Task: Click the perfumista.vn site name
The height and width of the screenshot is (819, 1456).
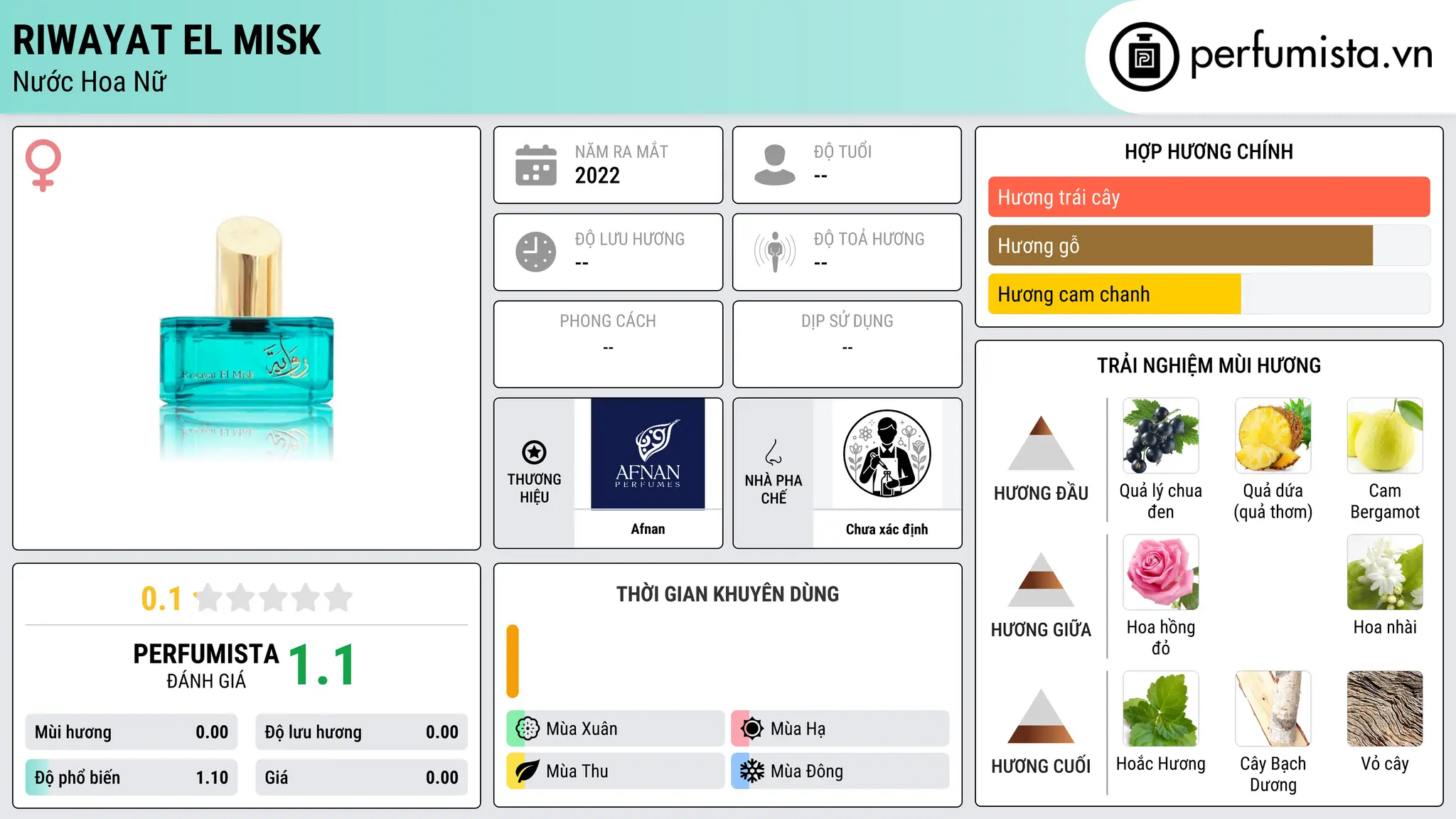Action: (x=1312, y=54)
